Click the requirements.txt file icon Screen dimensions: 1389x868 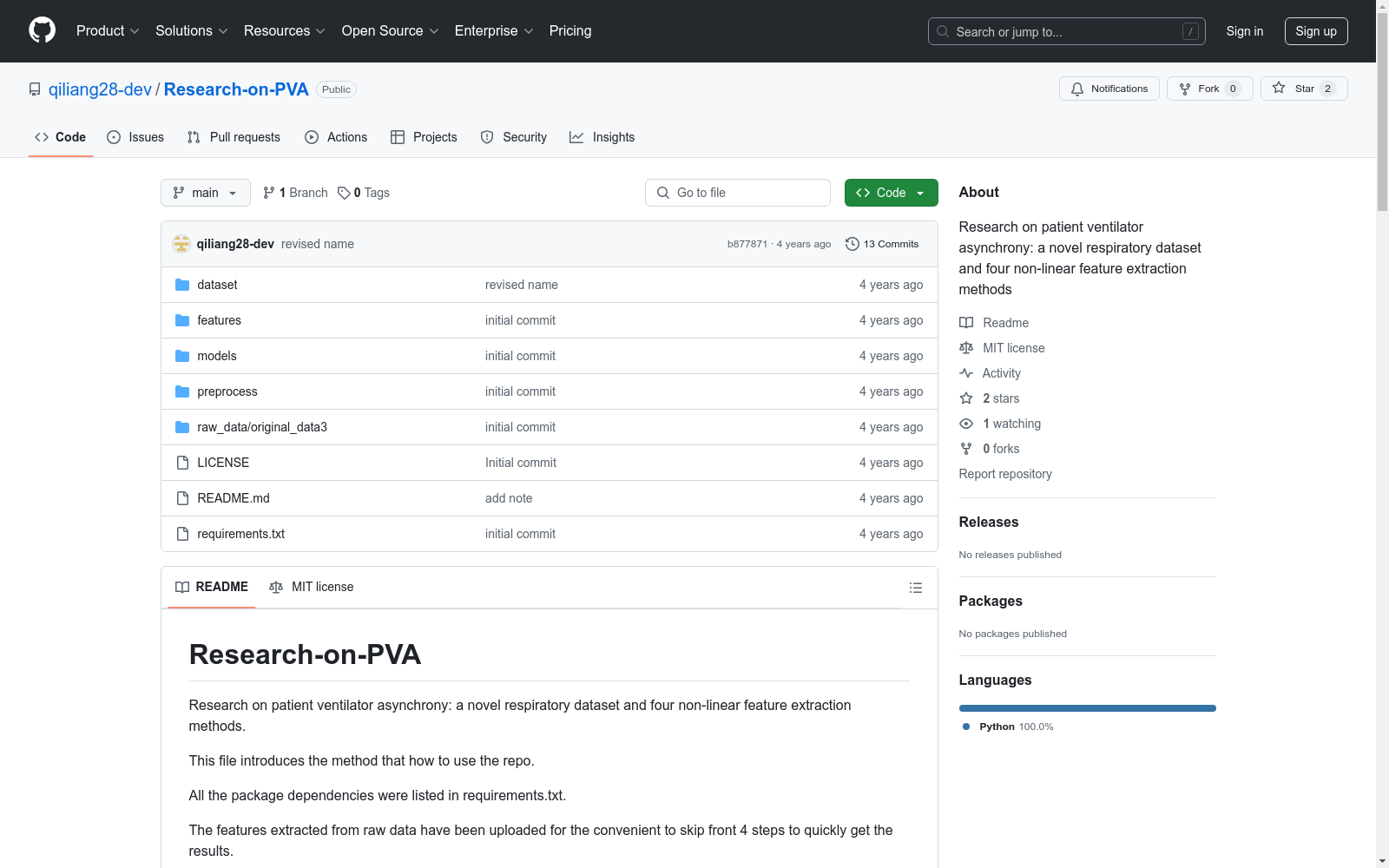(182, 534)
